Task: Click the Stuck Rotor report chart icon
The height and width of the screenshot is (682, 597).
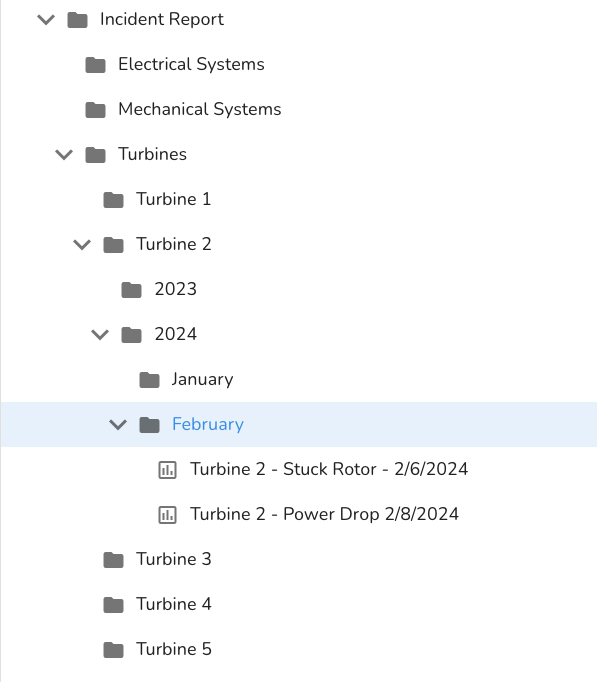Action: pos(167,470)
